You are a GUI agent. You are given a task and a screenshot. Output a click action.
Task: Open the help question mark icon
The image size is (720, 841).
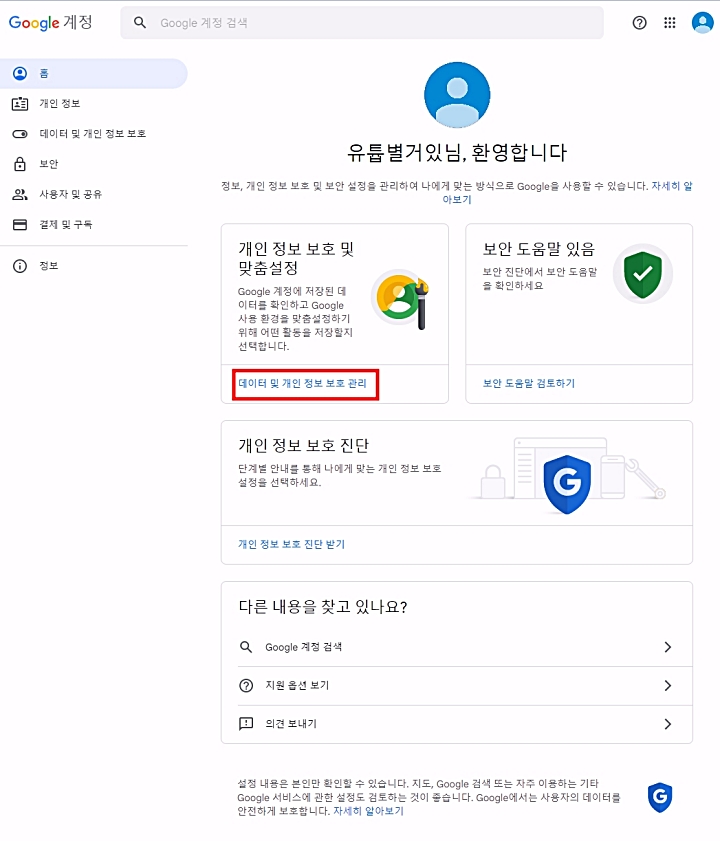tap(639, 23)
